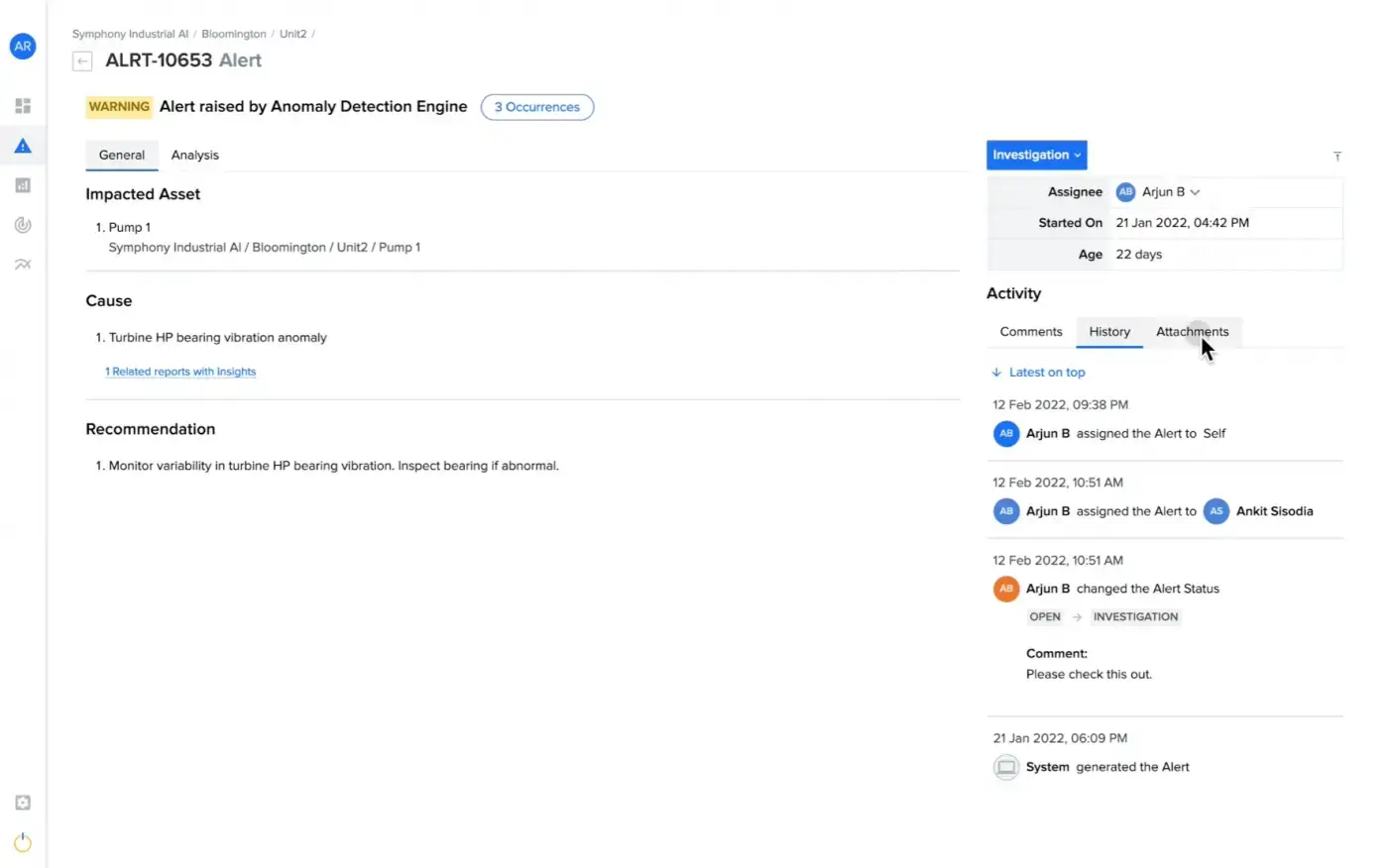Click the filter icon above details panel
1388x868 pixels.
coord(1336,157)
